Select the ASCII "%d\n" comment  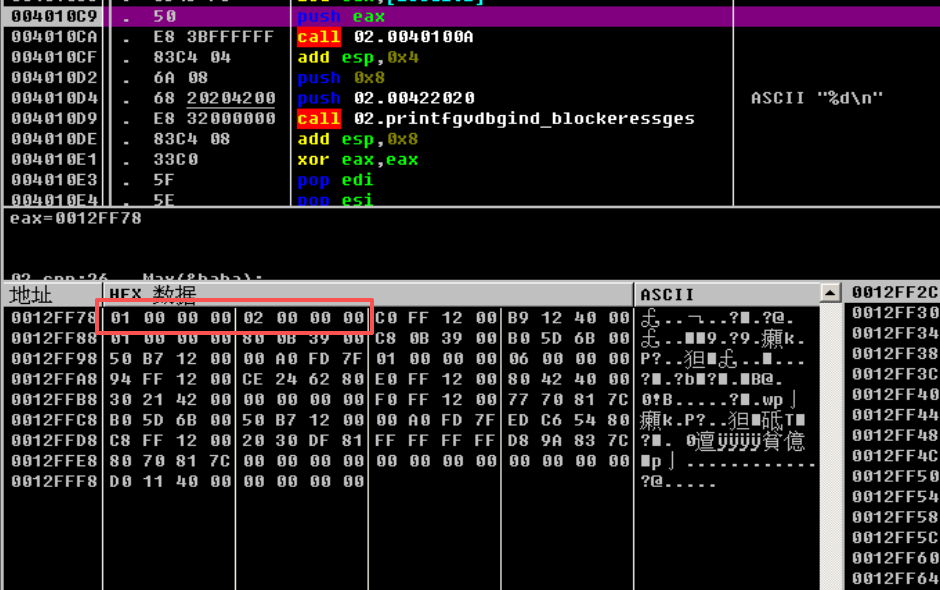[817, 98]
